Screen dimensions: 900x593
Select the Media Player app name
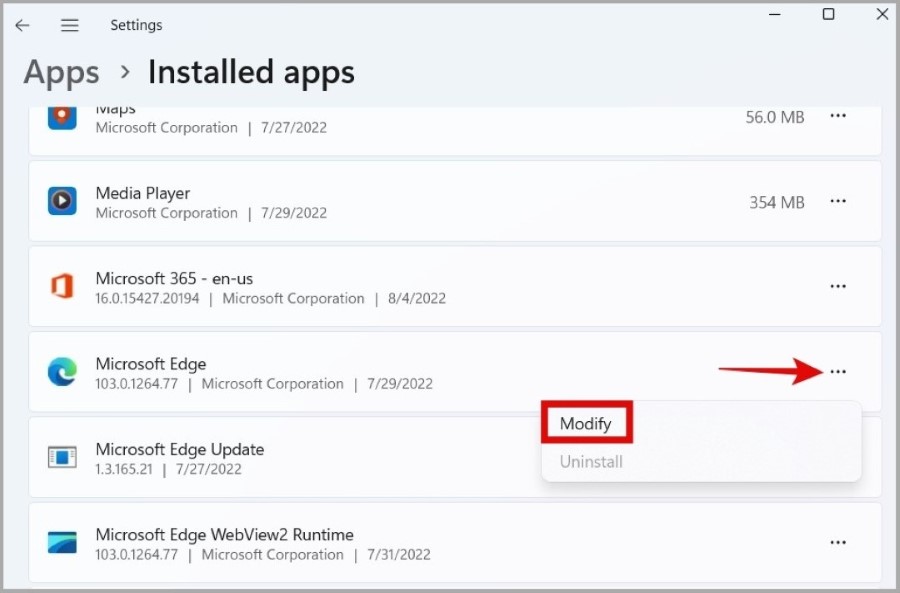tap(143, 193)
